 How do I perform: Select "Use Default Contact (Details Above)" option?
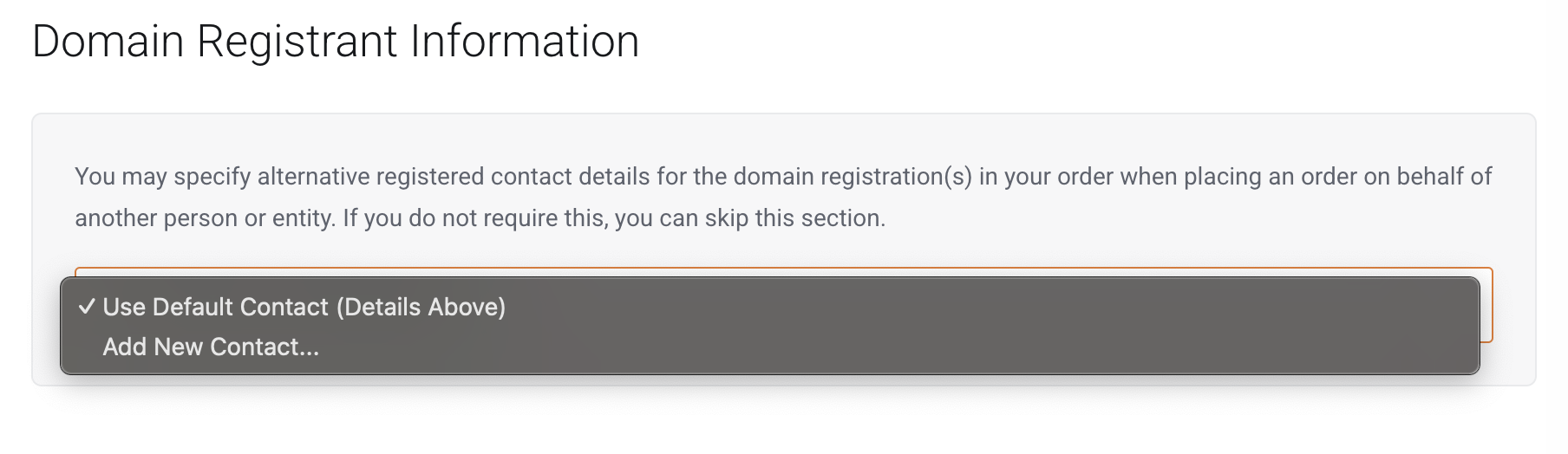click(x=304, y=308)
